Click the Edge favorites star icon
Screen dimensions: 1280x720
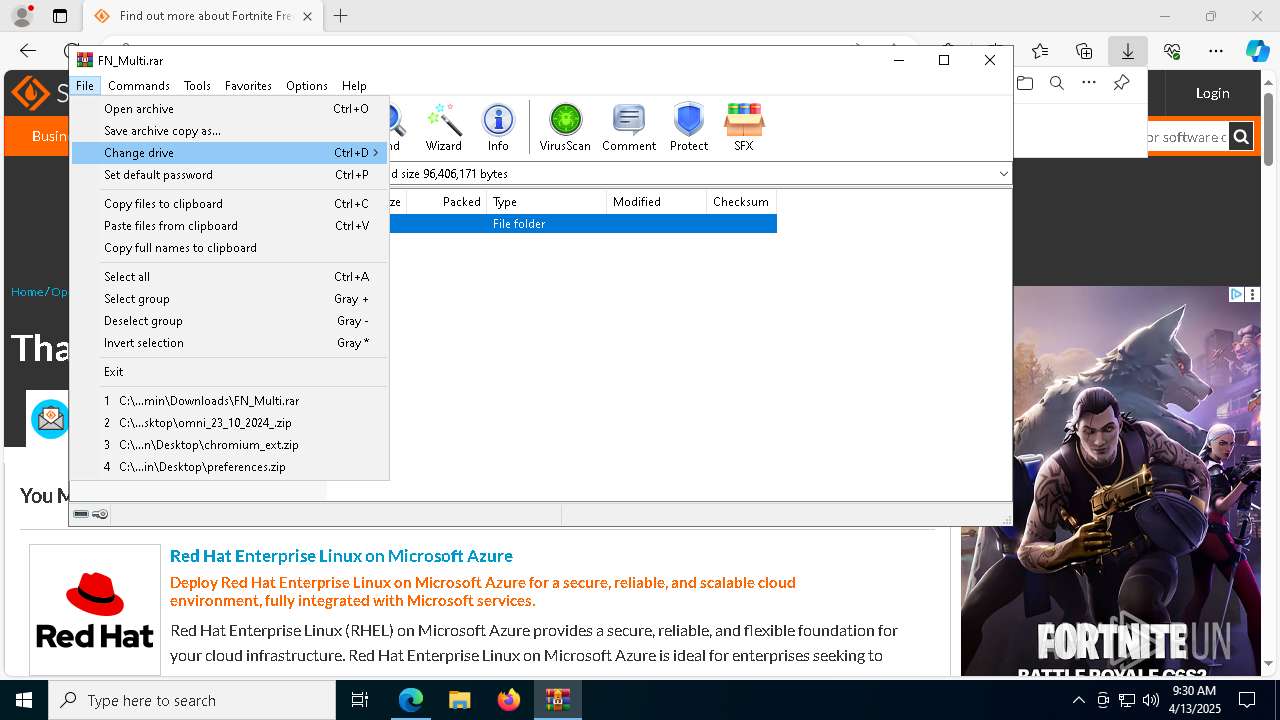click(x=1040, y=51)
